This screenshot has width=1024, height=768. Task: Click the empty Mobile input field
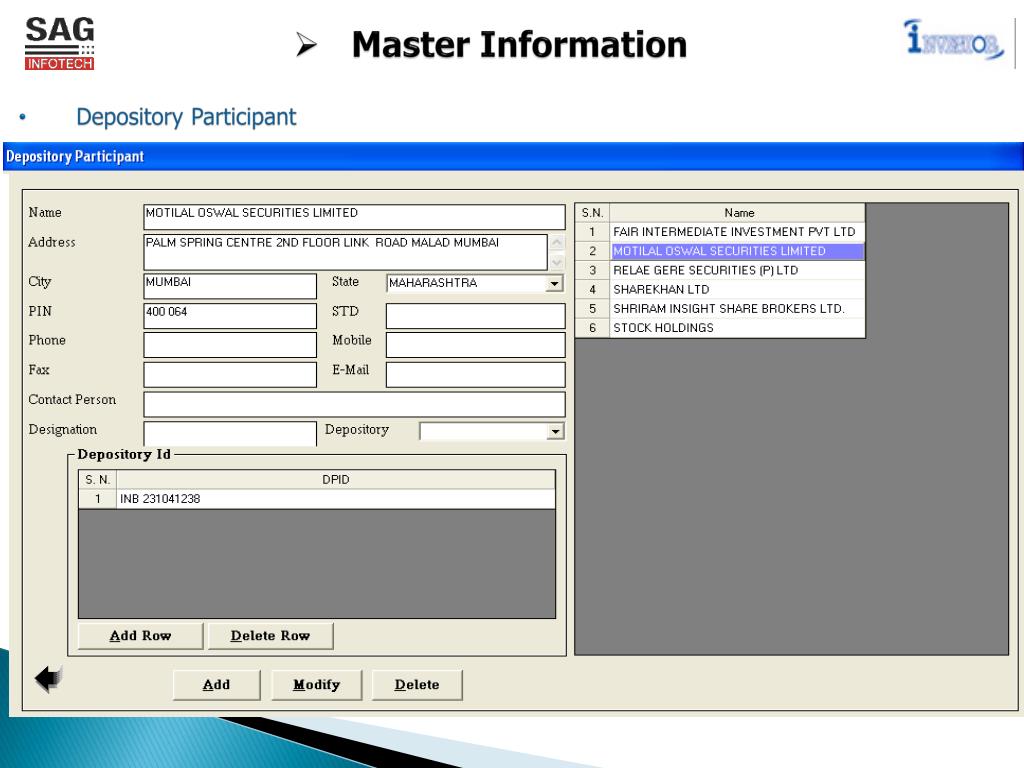pos(475,345)
